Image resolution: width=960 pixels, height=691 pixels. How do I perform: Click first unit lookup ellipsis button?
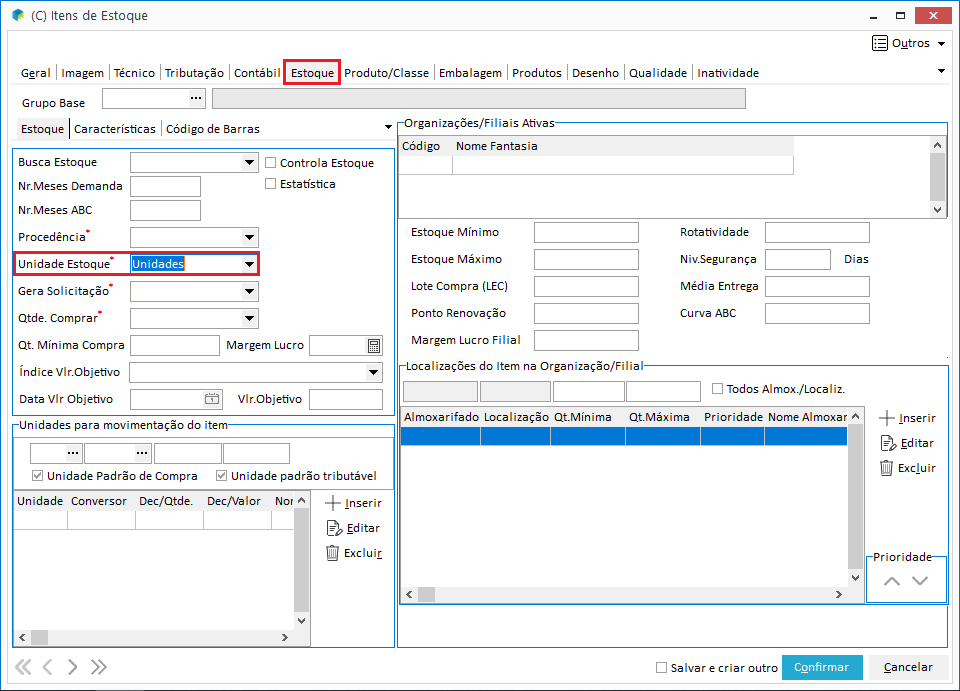[x=73, y=453]
